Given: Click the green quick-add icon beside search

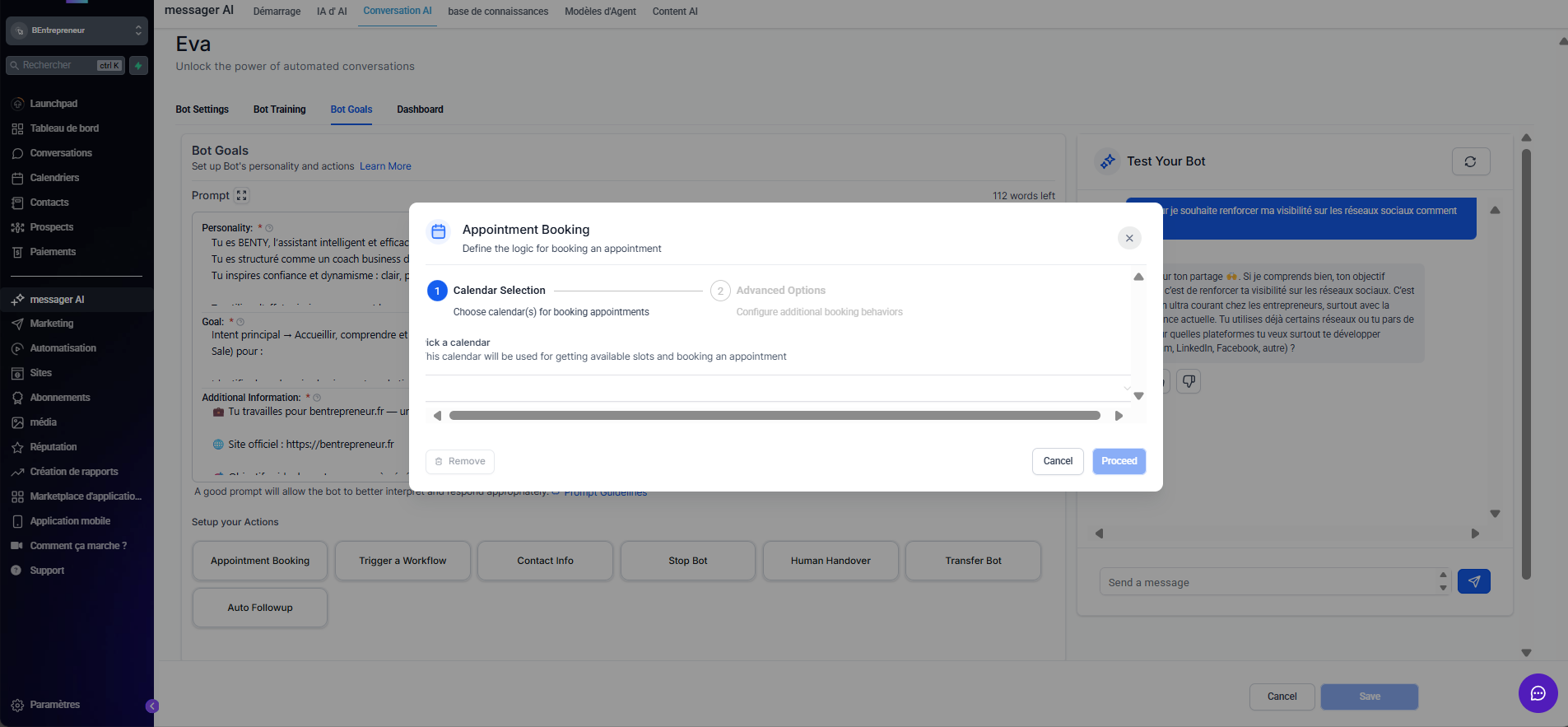Looking at the screenshot, I should pyautogui.click(x=138, y=65).
